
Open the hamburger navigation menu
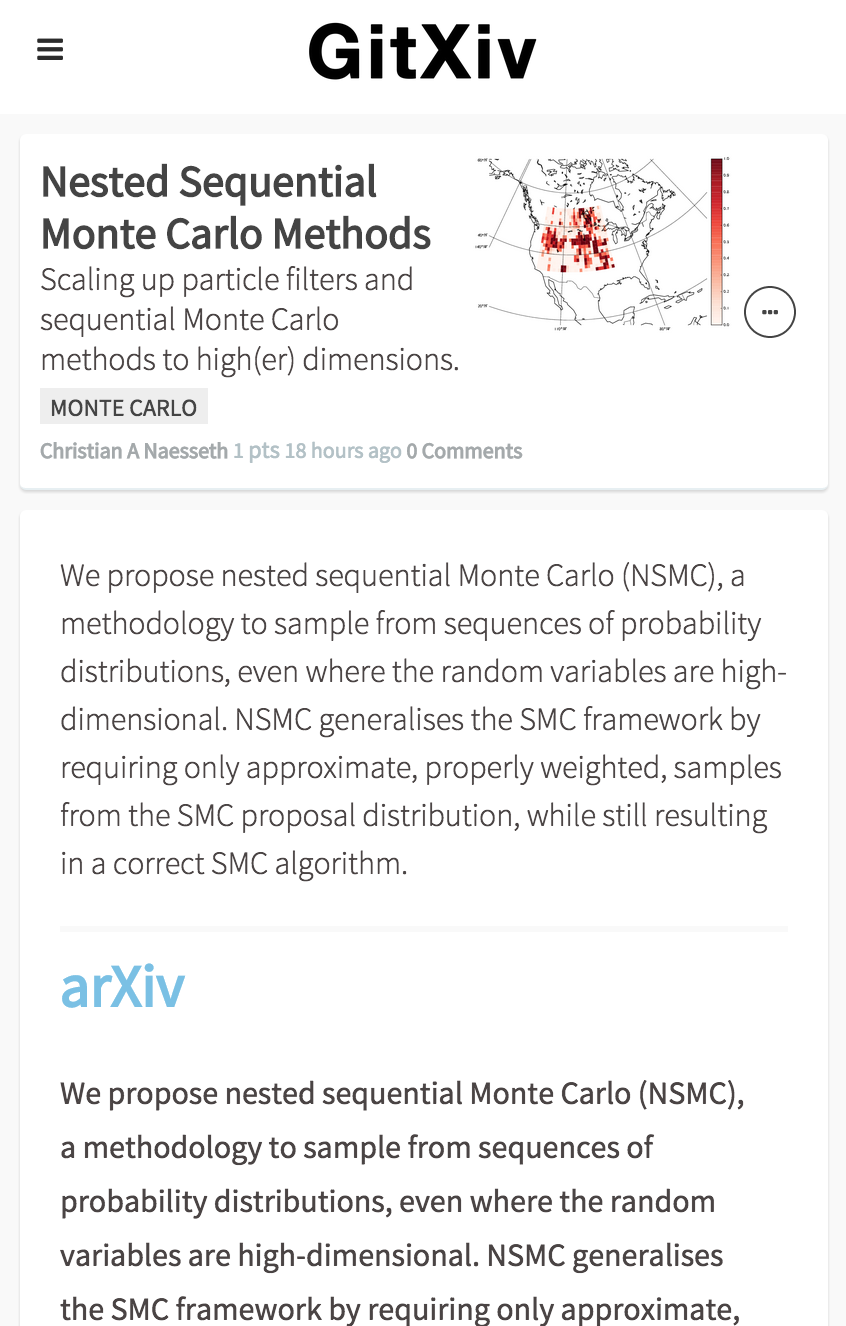49,49
